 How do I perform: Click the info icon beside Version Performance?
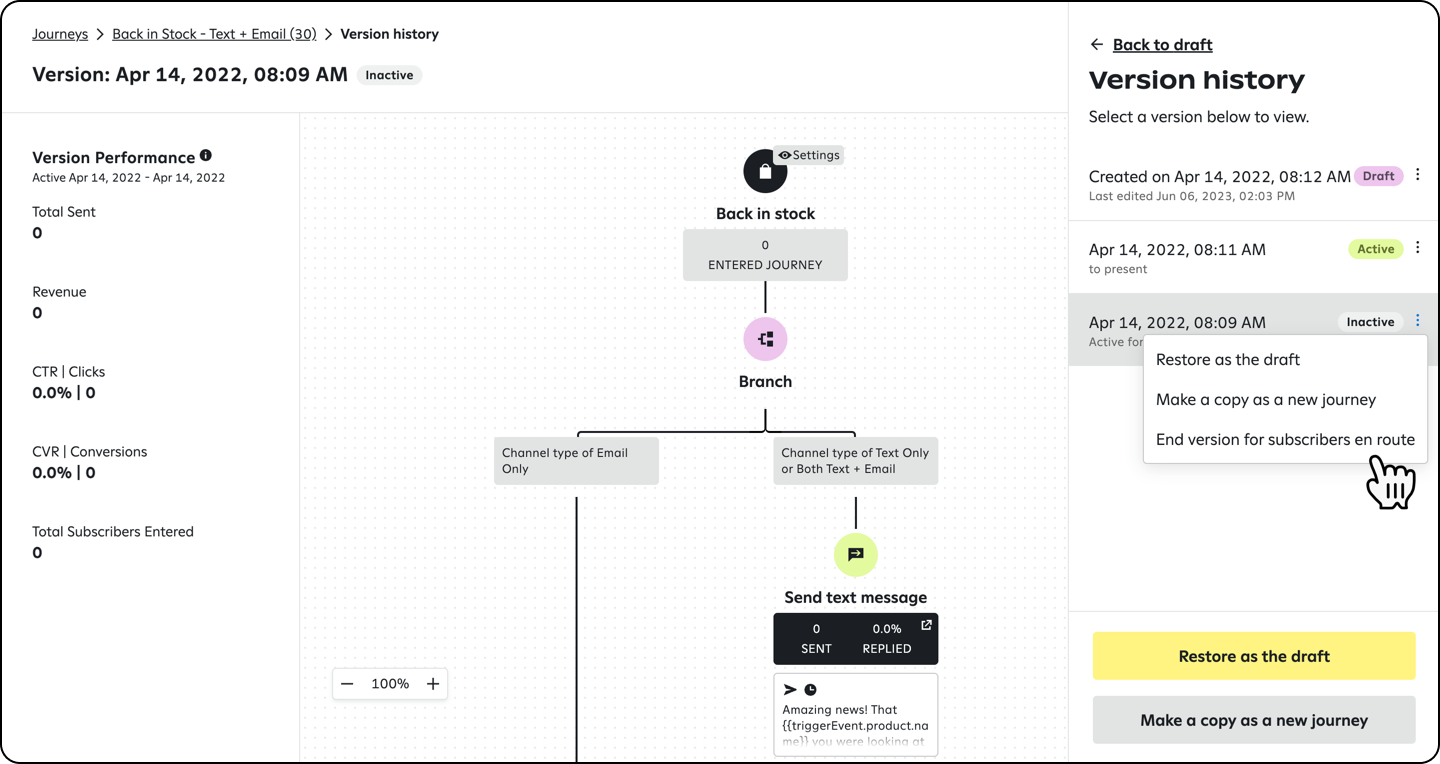click(206, 155)
